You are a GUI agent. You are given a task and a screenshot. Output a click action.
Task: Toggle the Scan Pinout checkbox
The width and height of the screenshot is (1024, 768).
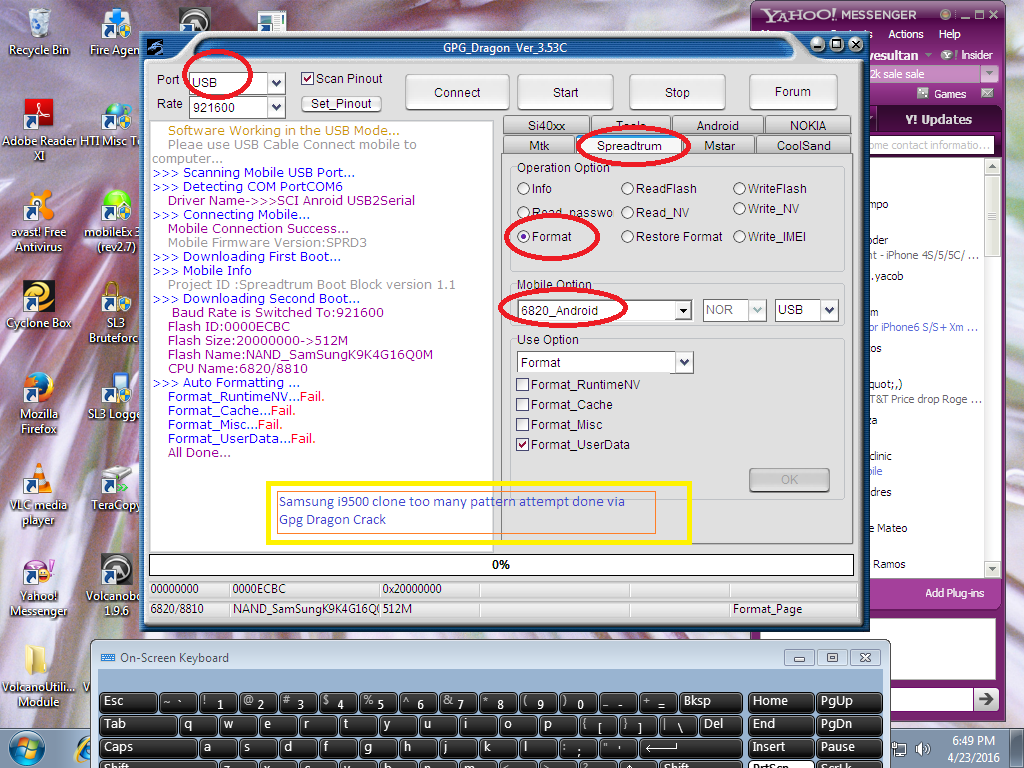pyautogui.click(x=309, y=79)
